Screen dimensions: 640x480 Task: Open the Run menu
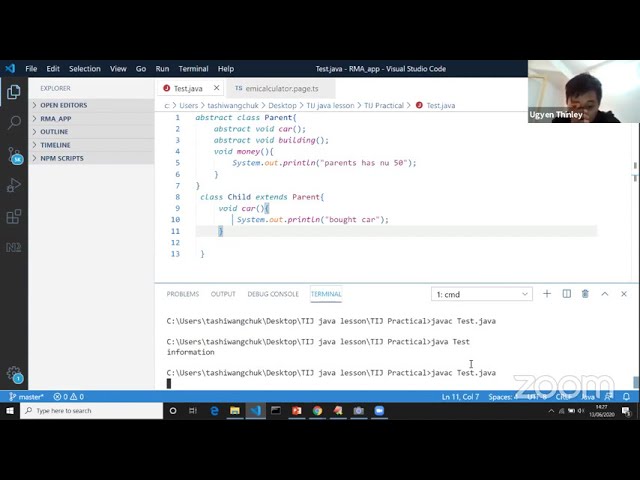(x=162, y=69)
